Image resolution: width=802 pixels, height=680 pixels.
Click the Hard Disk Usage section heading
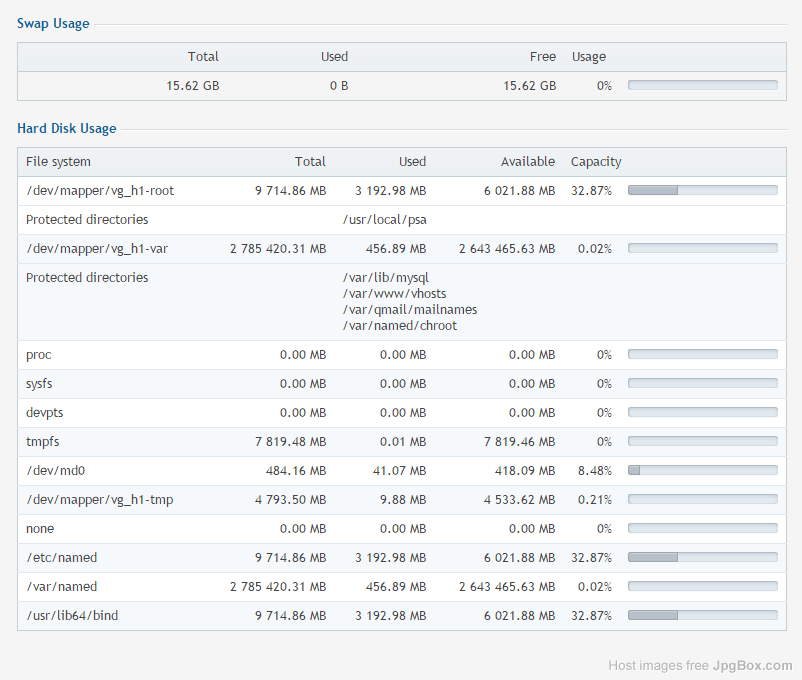[x=67, y=129]
